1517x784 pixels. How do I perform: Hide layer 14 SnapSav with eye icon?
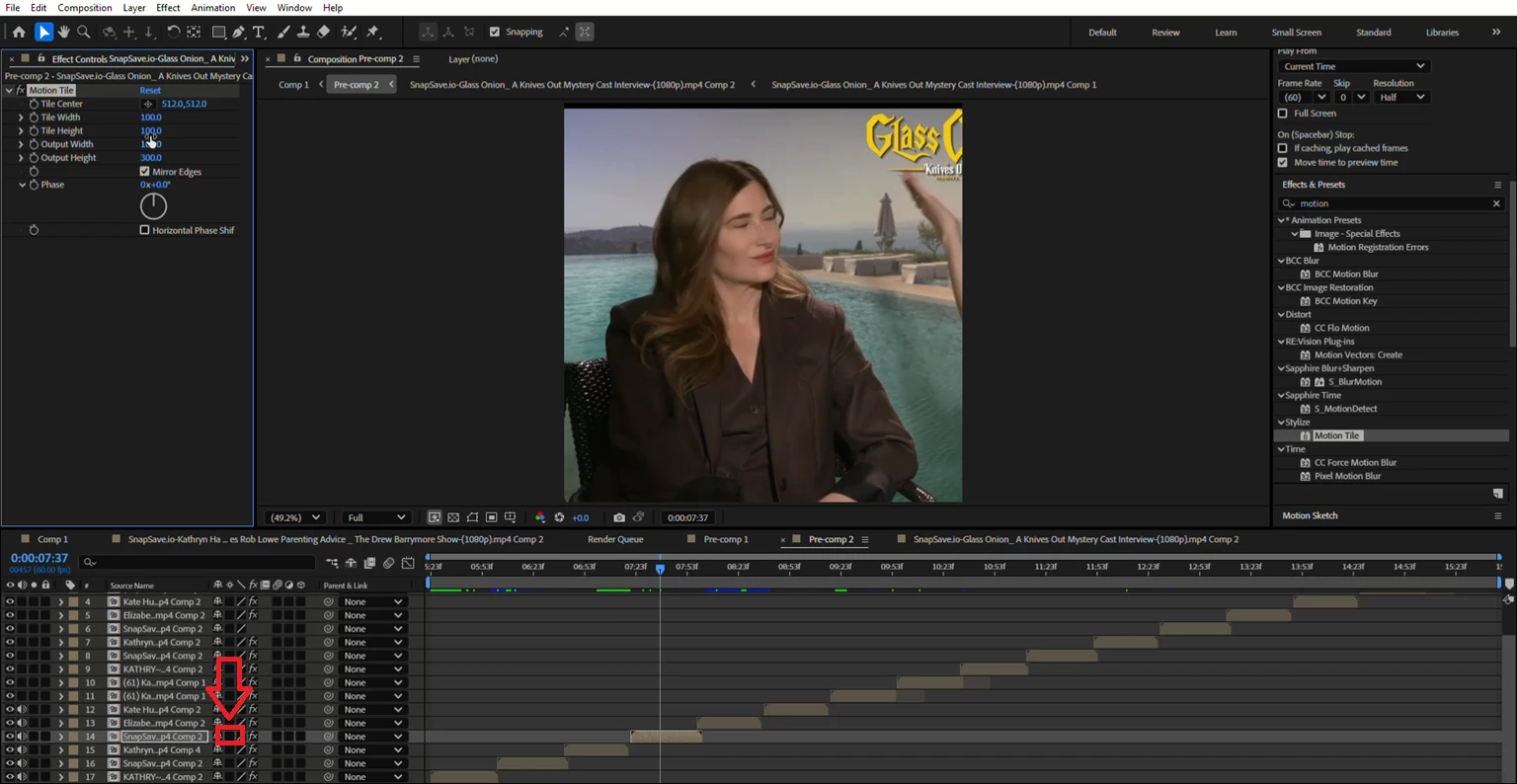click(x=10, y=737)
